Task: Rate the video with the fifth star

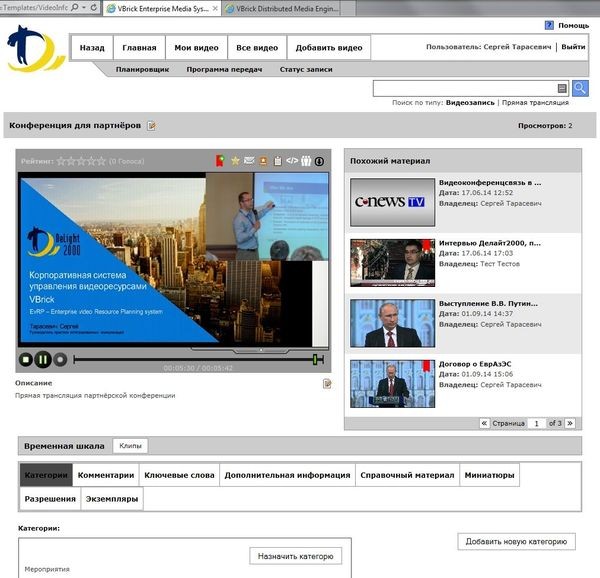Action: [101, 161]
